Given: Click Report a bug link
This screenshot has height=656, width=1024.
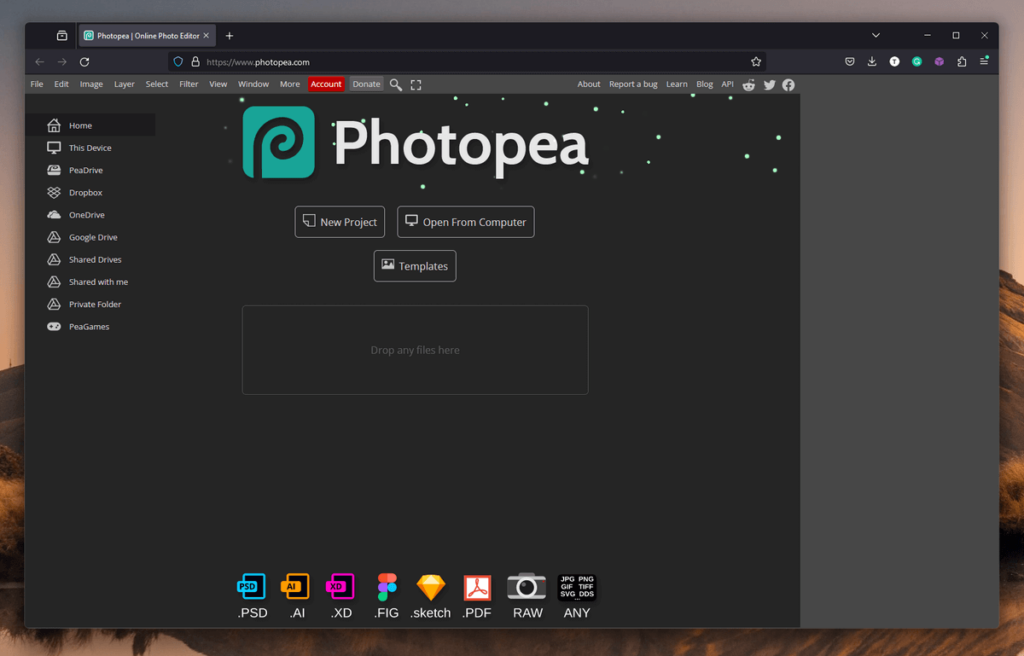Looking at the screenshot, I should (633, 84).
